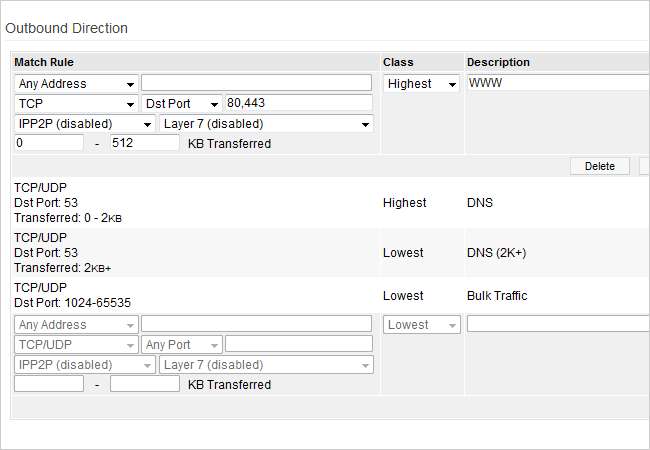Open the IPP2P (disabled) dropdown in first rule
Viewport: 650px width, 450px height.
(85, 124)
